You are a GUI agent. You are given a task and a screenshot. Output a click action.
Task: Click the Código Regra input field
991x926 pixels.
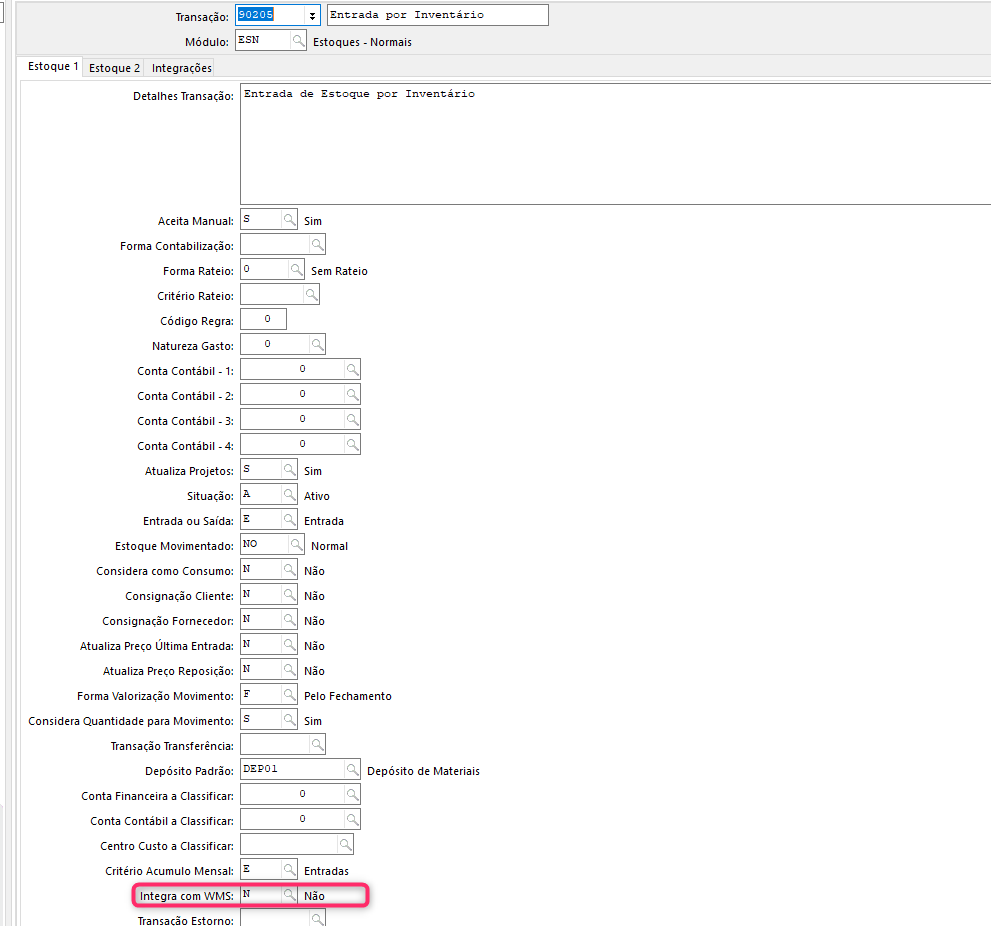click(264, 319)
